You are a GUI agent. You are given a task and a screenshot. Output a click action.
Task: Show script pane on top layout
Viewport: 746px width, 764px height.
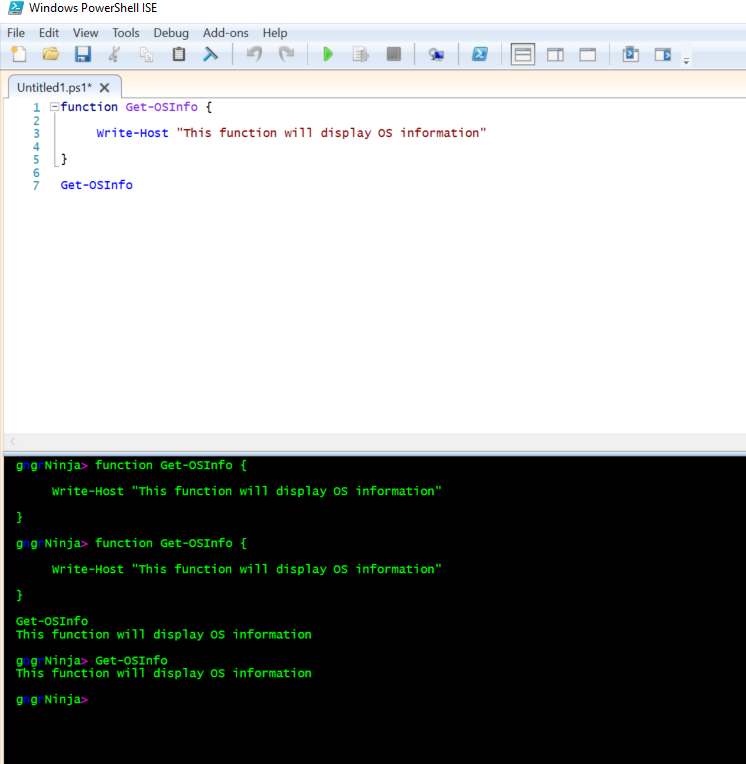click(x=523, y=54)
